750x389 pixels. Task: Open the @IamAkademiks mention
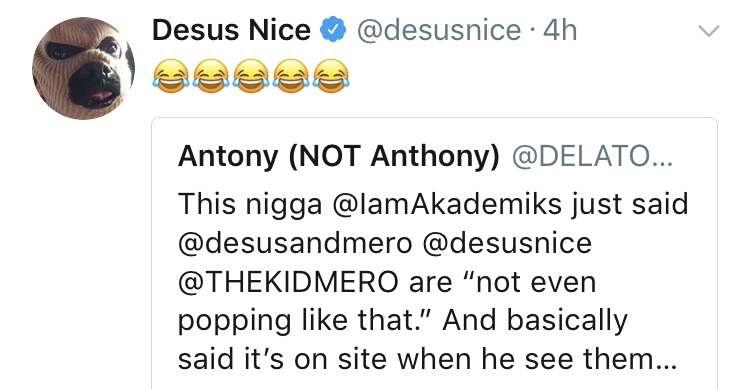(x=450, y=204)
